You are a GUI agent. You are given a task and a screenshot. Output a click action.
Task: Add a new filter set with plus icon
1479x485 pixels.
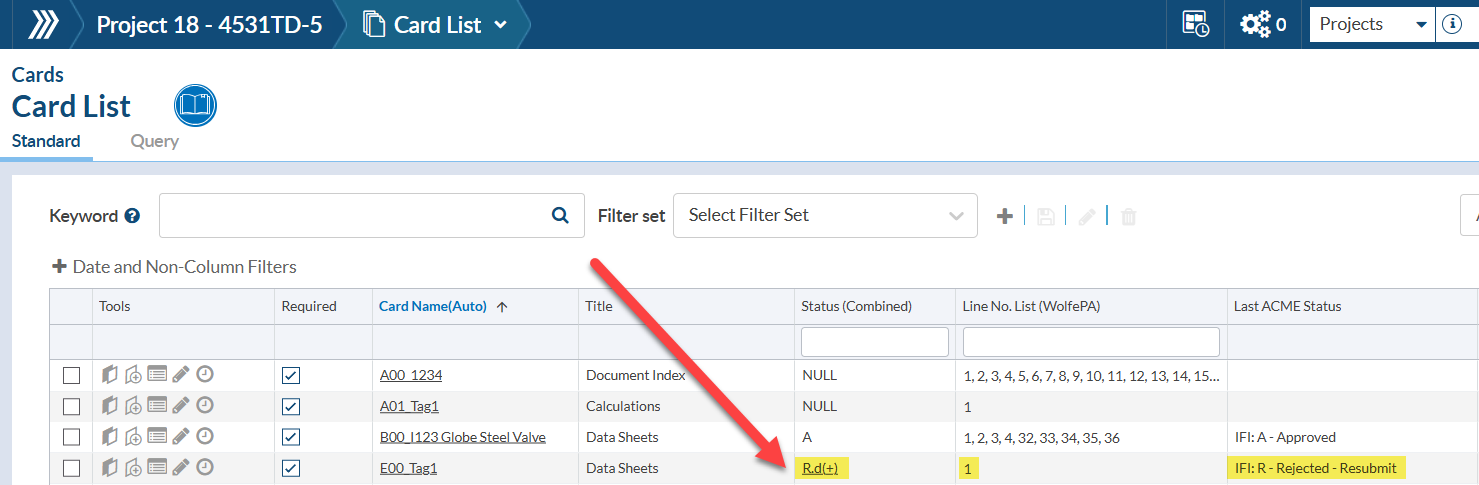click(x=1005, y=216)
